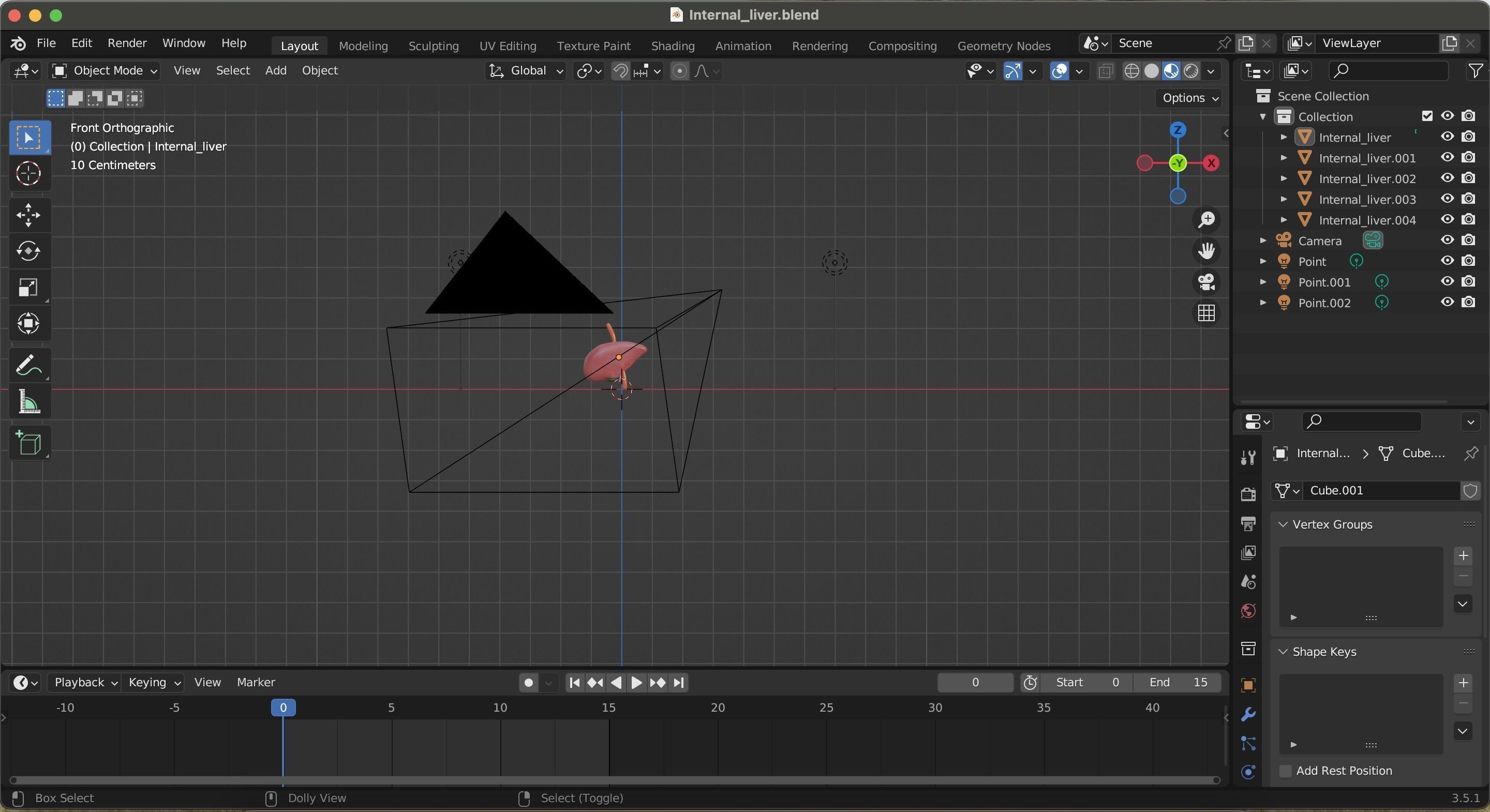1490x812 pixels.
Task: Click the End frame field
Action: [x=1176, y=683]
